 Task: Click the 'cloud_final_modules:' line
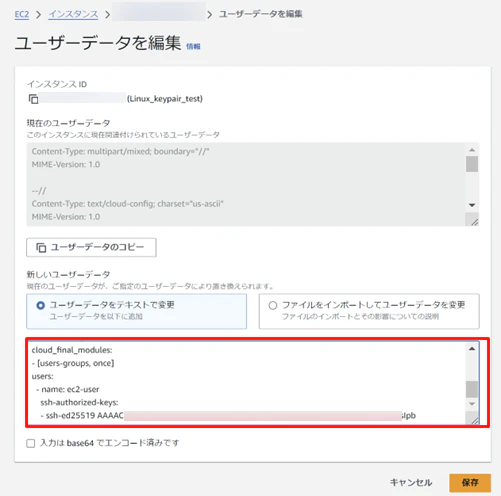[72, 350]
